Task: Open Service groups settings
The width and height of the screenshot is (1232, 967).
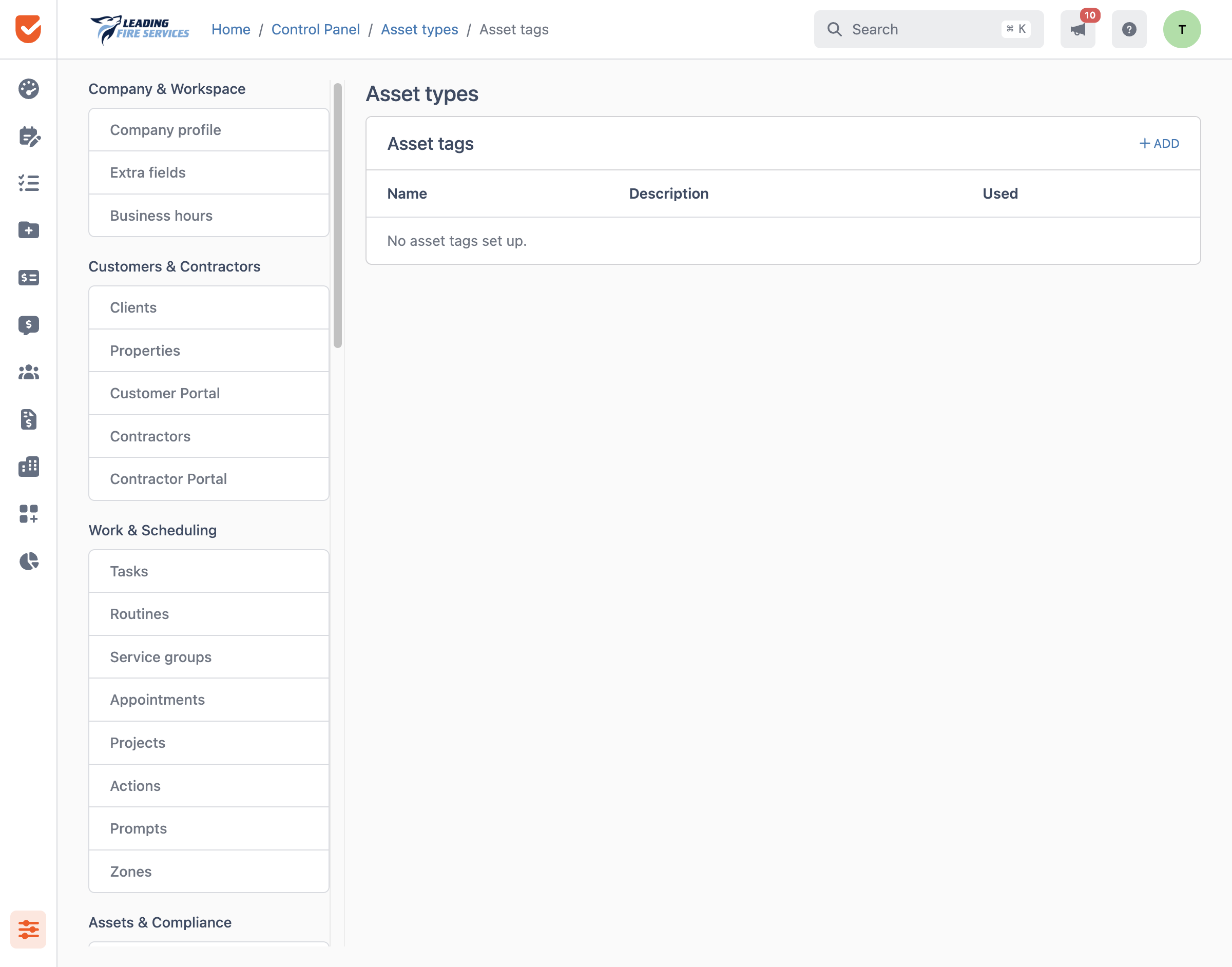Action: click(209, 657)
